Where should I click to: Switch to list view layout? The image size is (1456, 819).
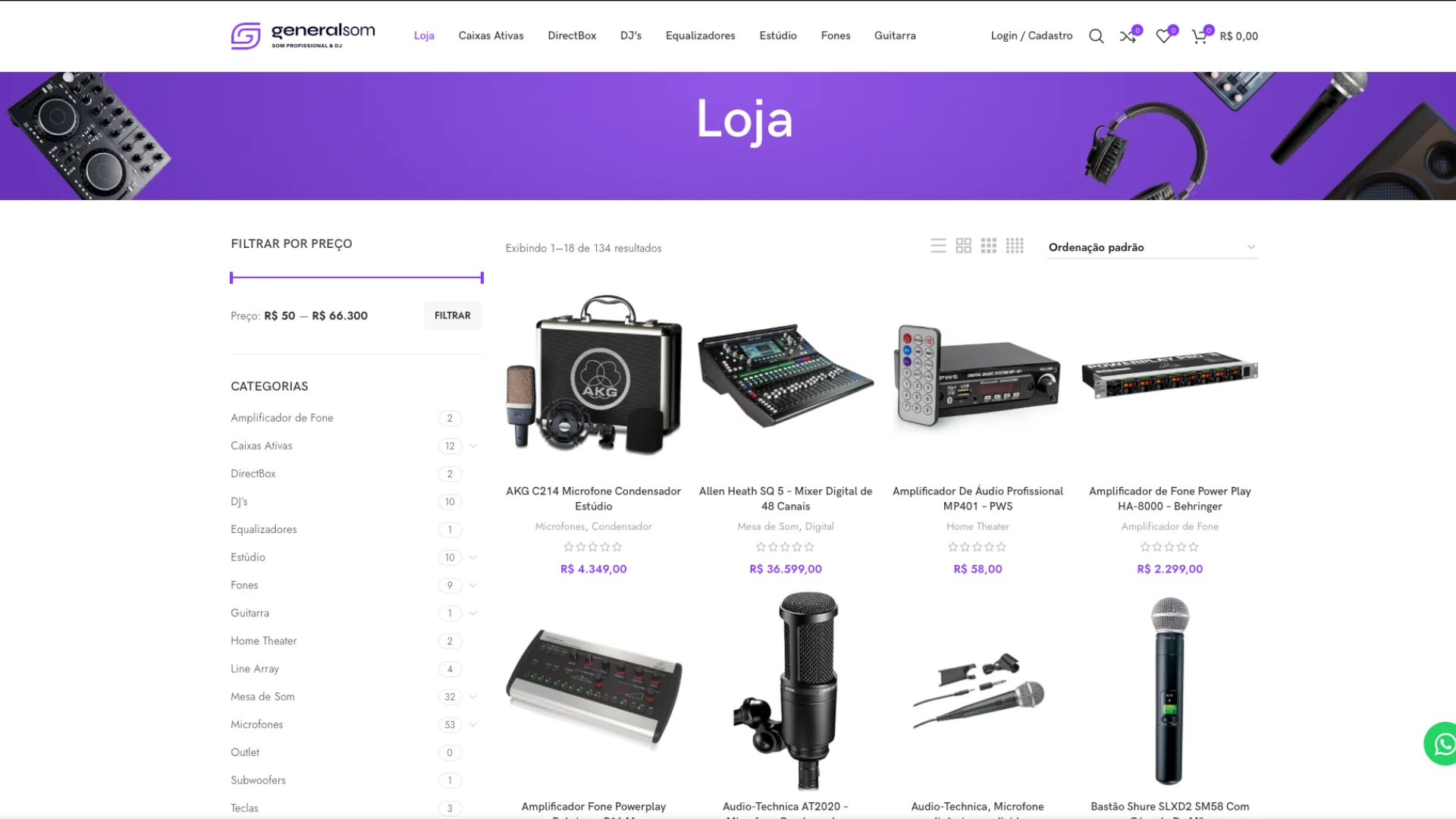[938, 246]
